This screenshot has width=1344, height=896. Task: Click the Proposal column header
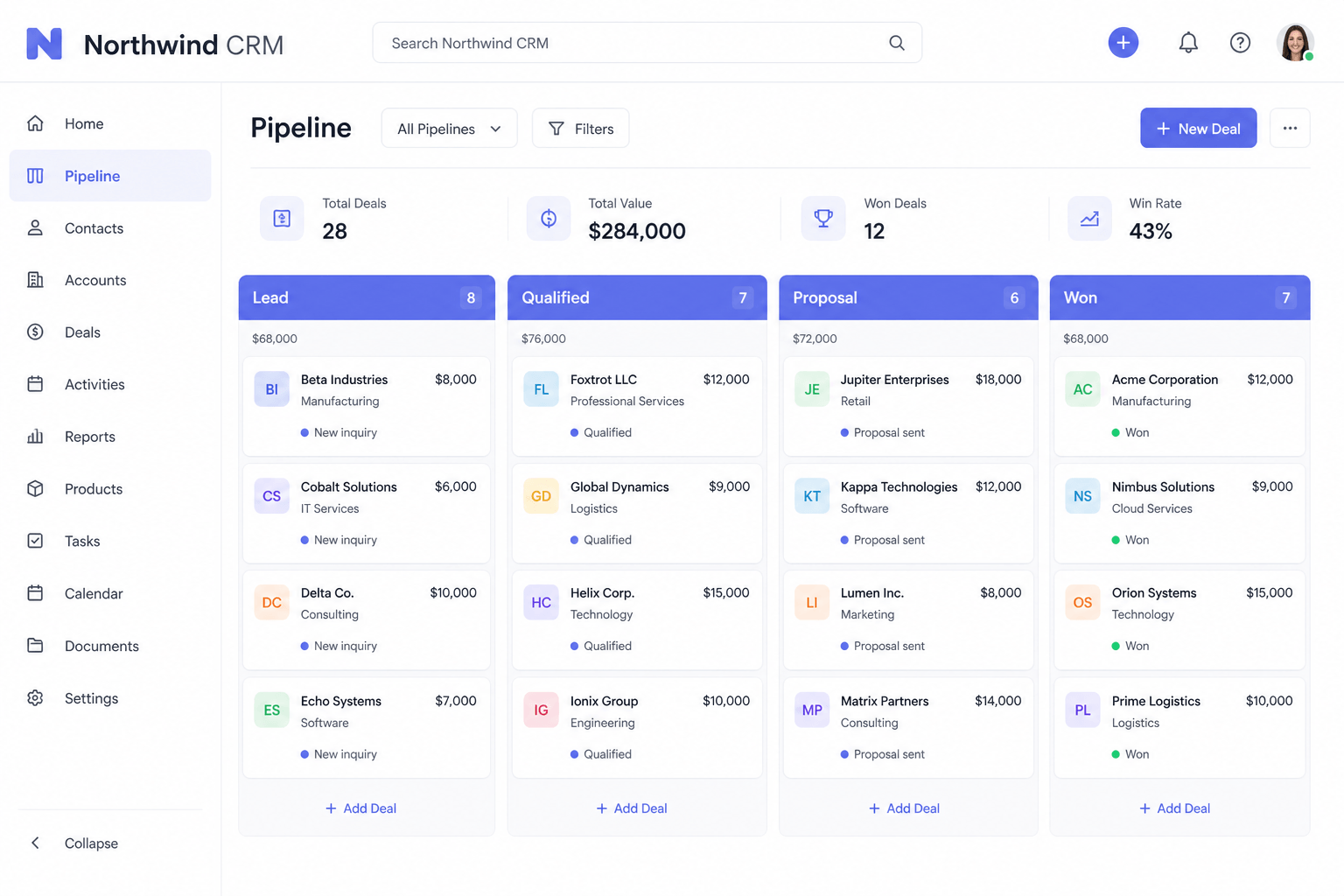click(908, 297)
